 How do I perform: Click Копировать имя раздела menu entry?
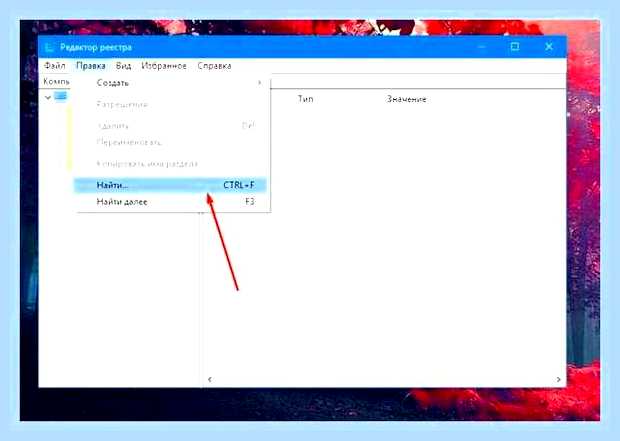pos(170,163)
